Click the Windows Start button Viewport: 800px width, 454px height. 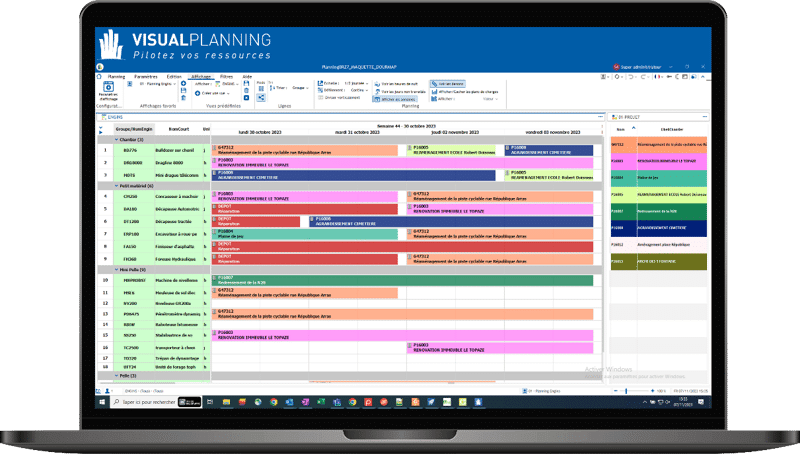[102, 402]
